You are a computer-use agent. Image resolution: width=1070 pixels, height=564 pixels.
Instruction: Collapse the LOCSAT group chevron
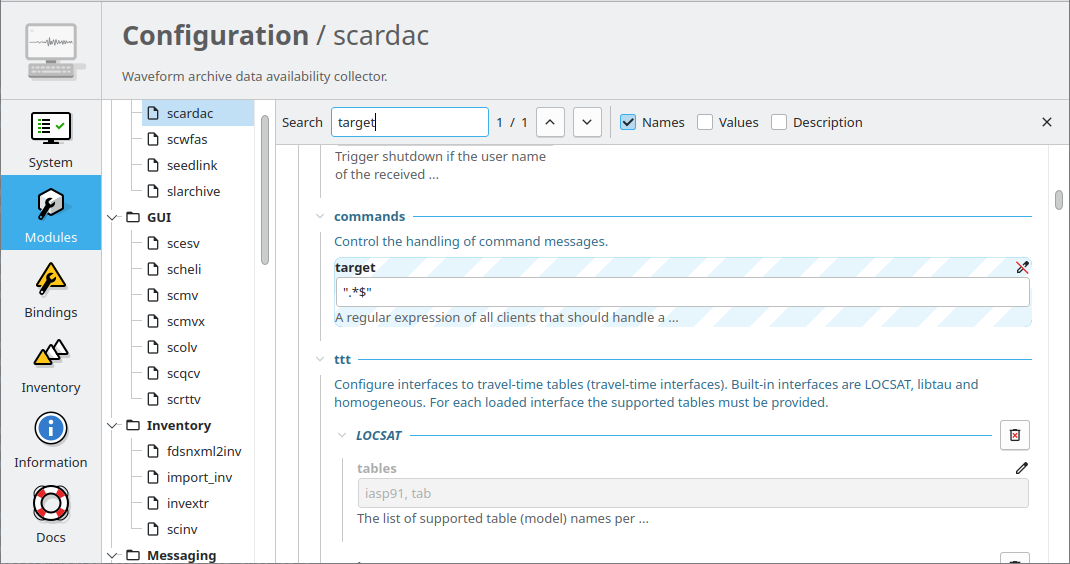click(x=342, y=435)
